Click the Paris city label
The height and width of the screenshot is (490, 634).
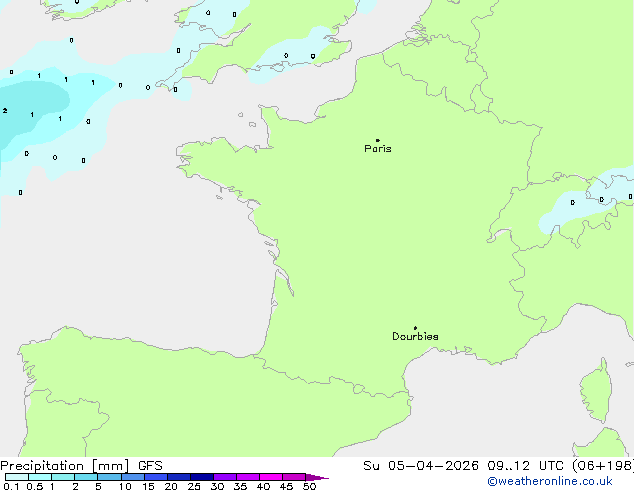click(x=378, y=149)
